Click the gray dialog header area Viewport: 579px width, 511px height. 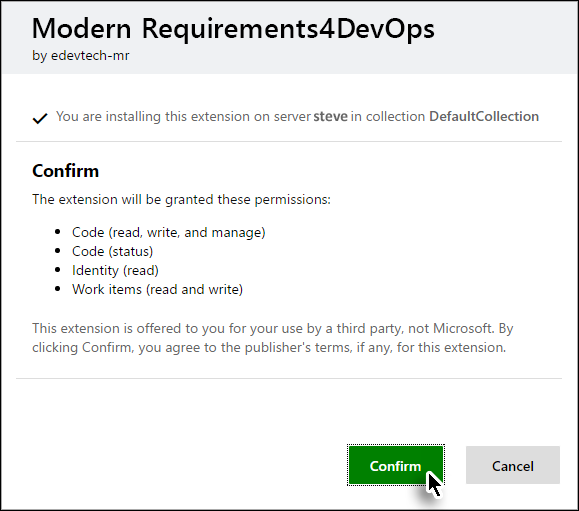click(290, 37)
